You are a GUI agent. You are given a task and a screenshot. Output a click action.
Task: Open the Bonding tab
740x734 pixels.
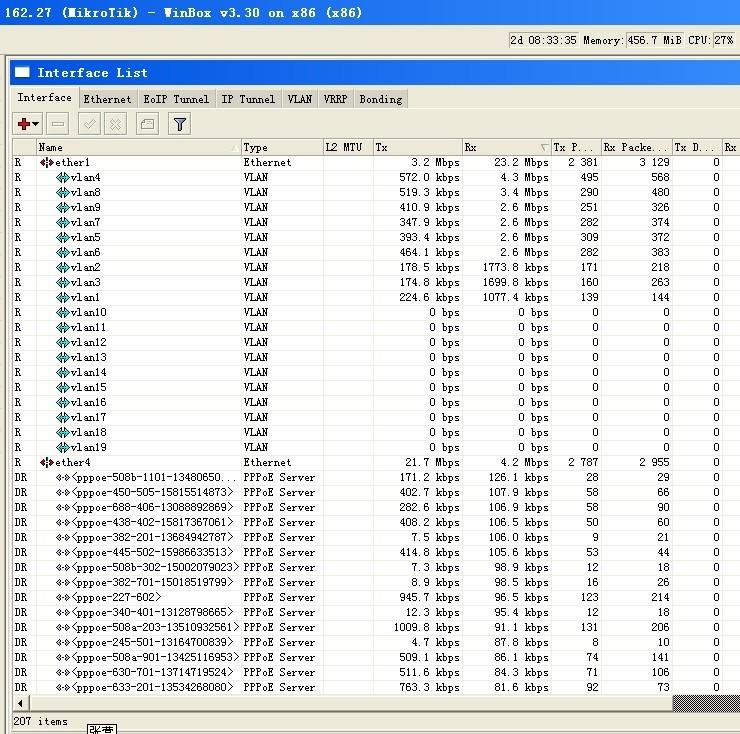[381, 99]
